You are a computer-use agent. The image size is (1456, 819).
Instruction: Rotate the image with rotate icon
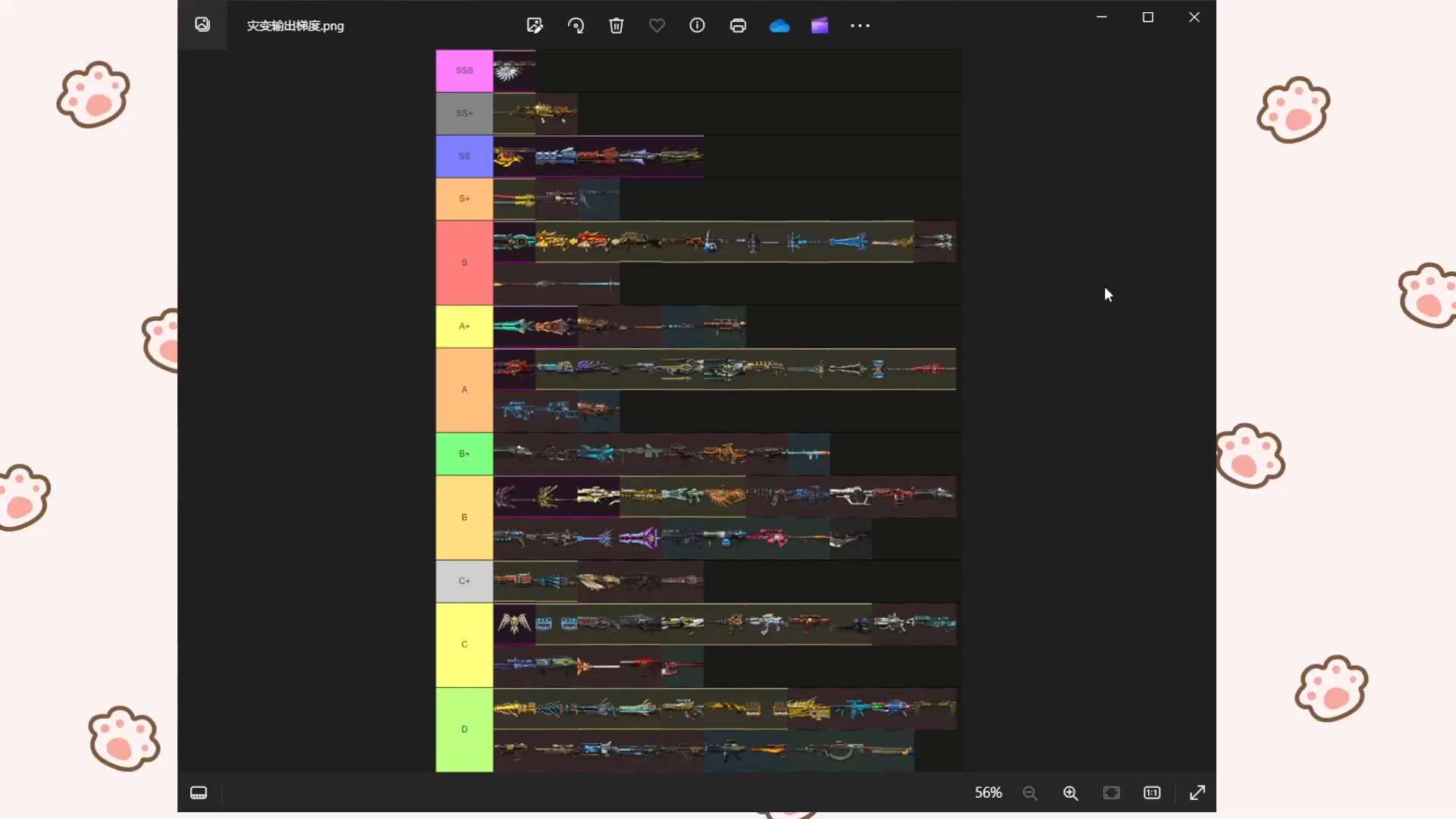click(576, 26)
